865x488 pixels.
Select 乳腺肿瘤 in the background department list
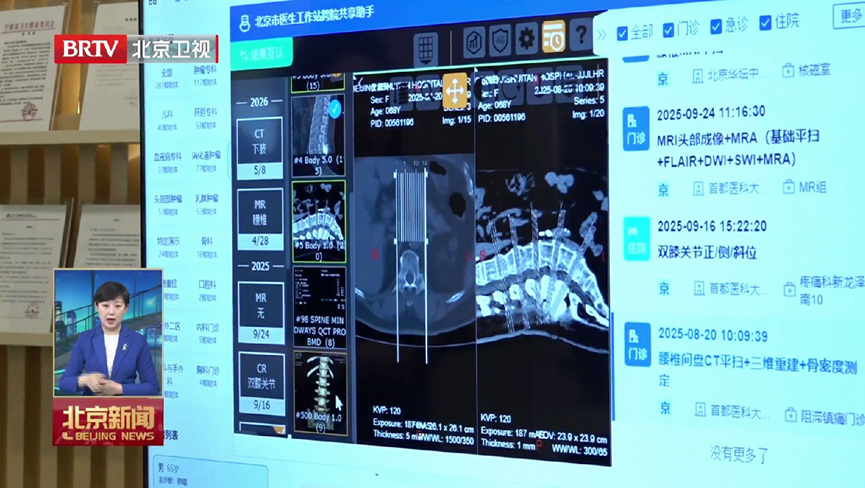(206, 199)
